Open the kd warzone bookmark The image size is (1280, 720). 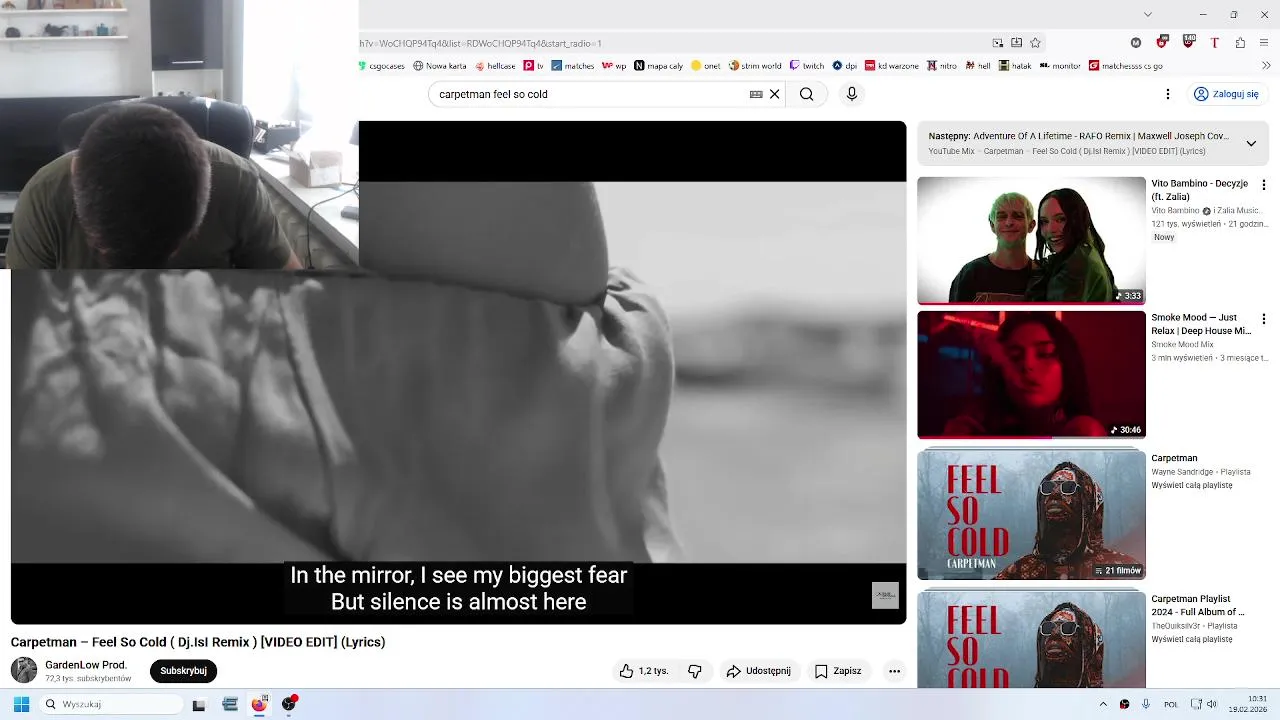click(892, 66)
